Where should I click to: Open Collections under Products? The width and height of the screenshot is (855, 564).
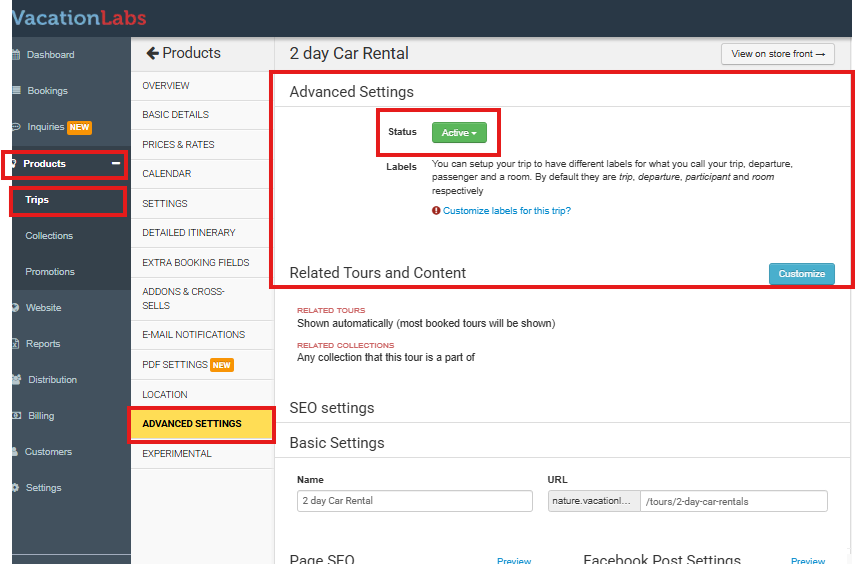[x=49, y=236]
